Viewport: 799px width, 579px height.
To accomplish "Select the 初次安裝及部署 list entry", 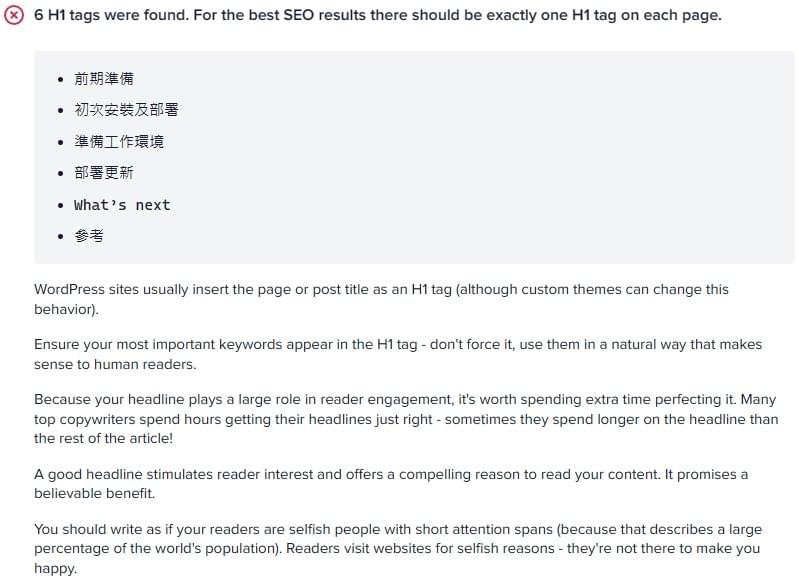I will click(x=126, y=110).
